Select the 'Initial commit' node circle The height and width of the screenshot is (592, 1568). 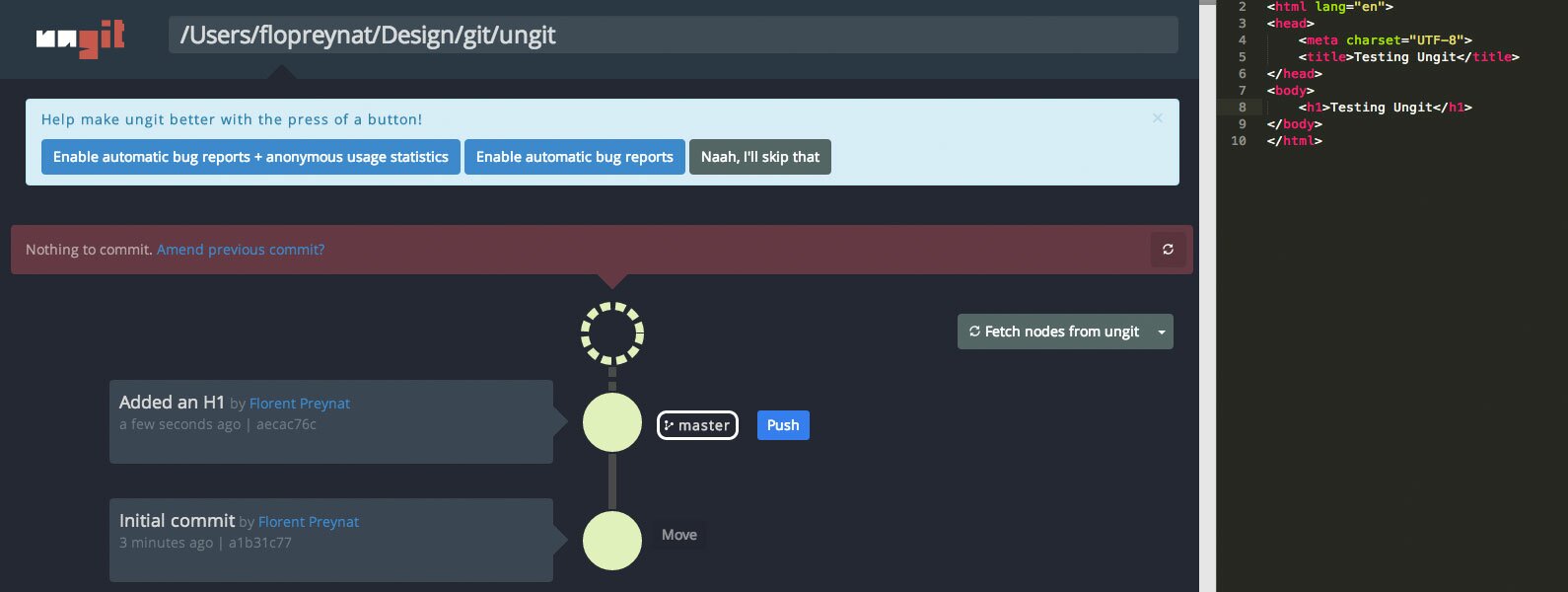pos(612,541)
